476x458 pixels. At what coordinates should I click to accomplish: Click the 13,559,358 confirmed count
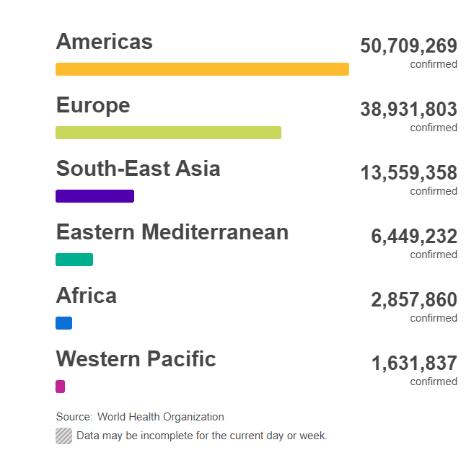409,173
